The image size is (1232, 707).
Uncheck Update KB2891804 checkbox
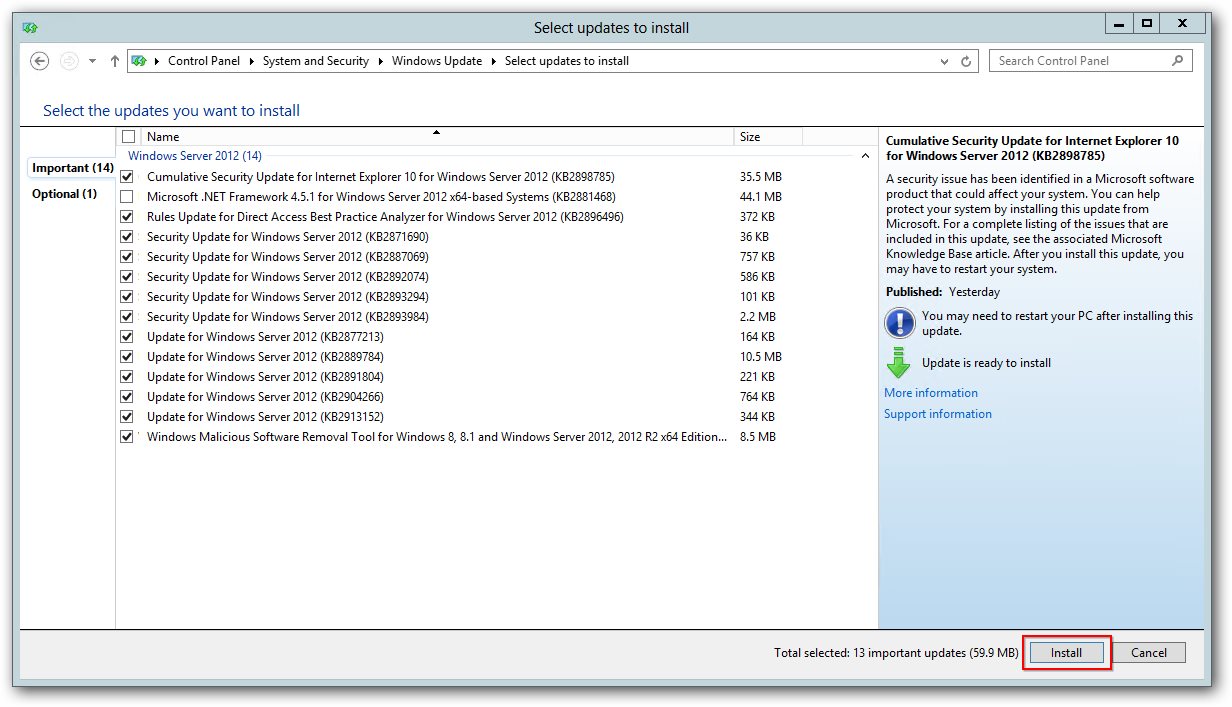(127, 377)
